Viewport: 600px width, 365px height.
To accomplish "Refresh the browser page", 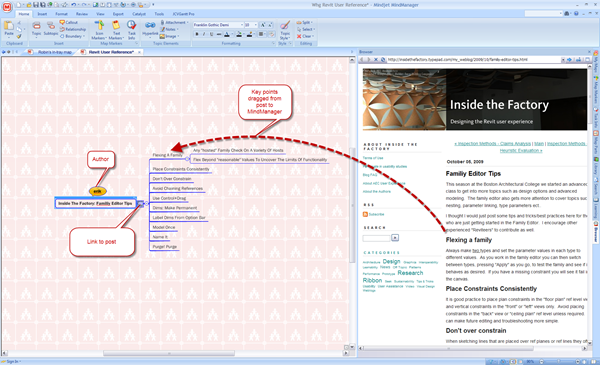I will click(383, 60).
